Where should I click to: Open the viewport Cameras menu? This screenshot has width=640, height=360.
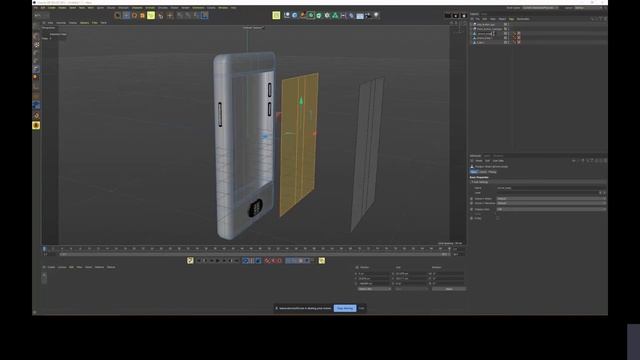[x=61, y=23]
